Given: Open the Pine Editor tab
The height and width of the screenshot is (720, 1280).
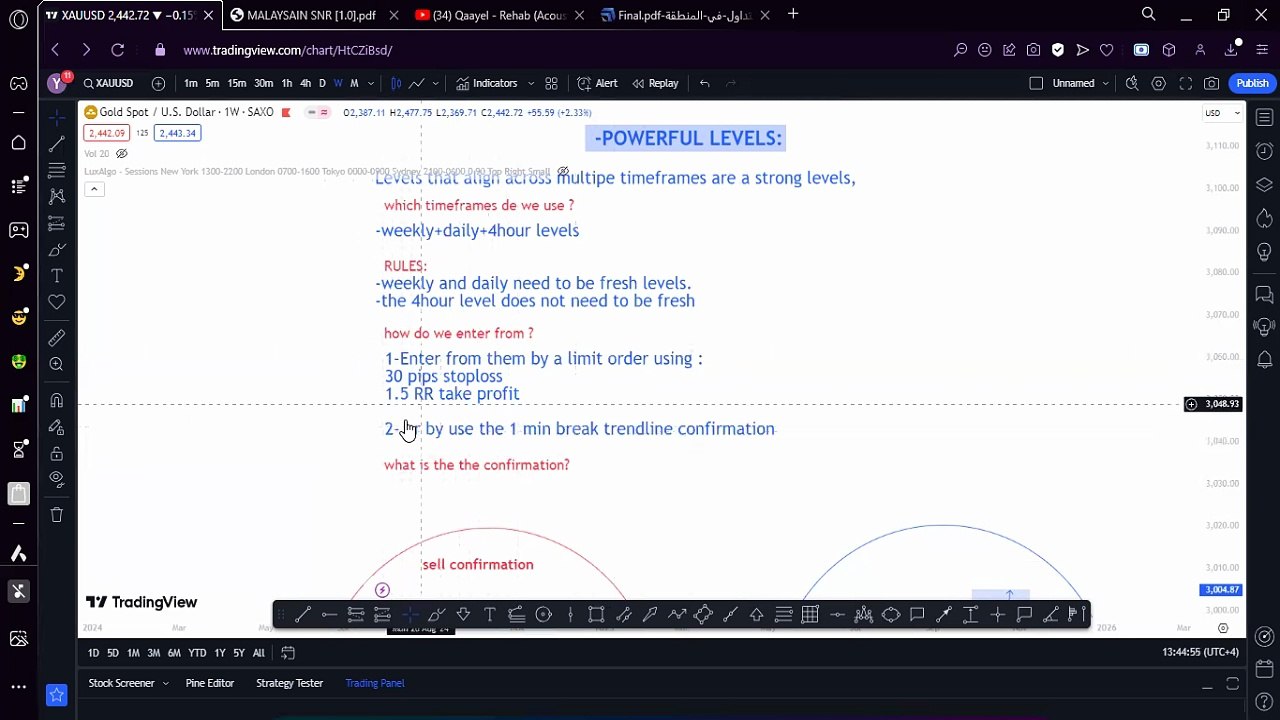Looking at the screenshot, I should [210, 683].
